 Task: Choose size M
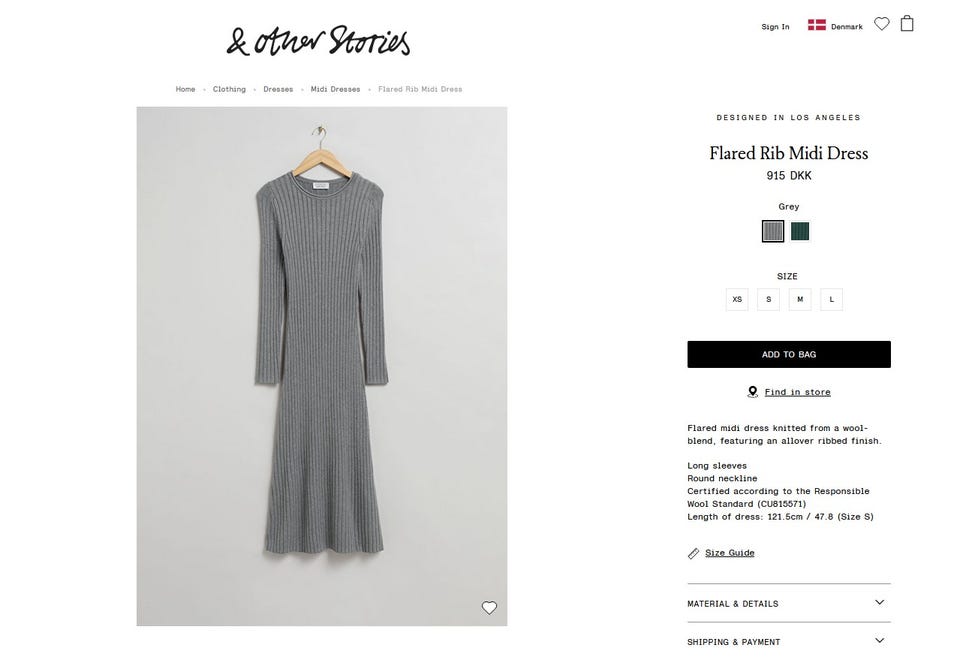800,299
